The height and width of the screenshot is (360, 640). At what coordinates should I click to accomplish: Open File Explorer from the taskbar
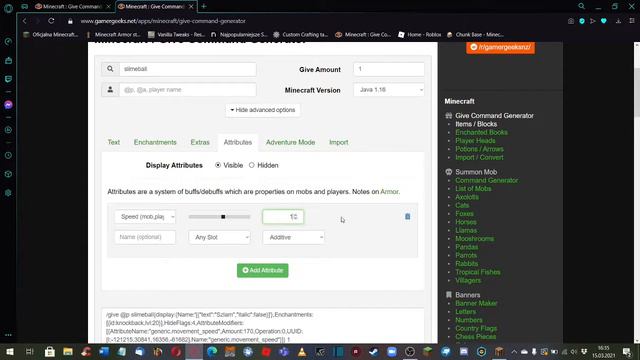click(x=68, y=351)
